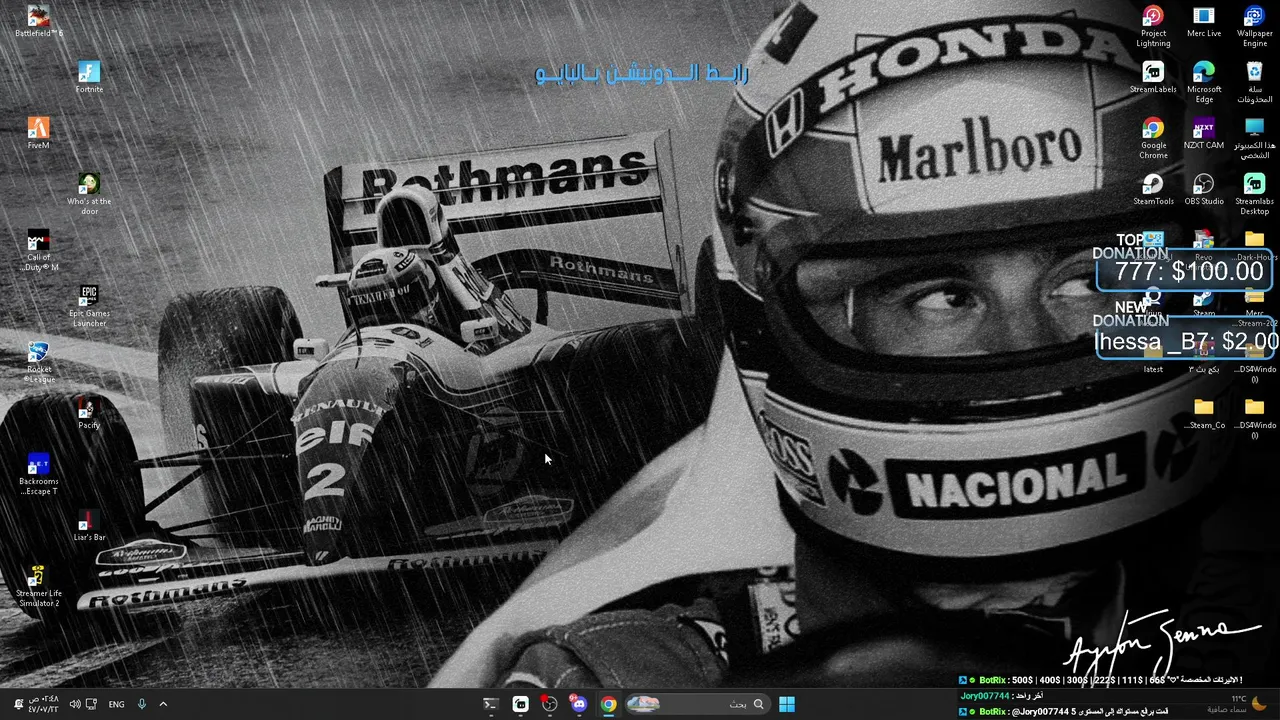The width and height of the screenshot is (1280, 720).
Task: Open the FiveM shortcut
Action: 38,133
